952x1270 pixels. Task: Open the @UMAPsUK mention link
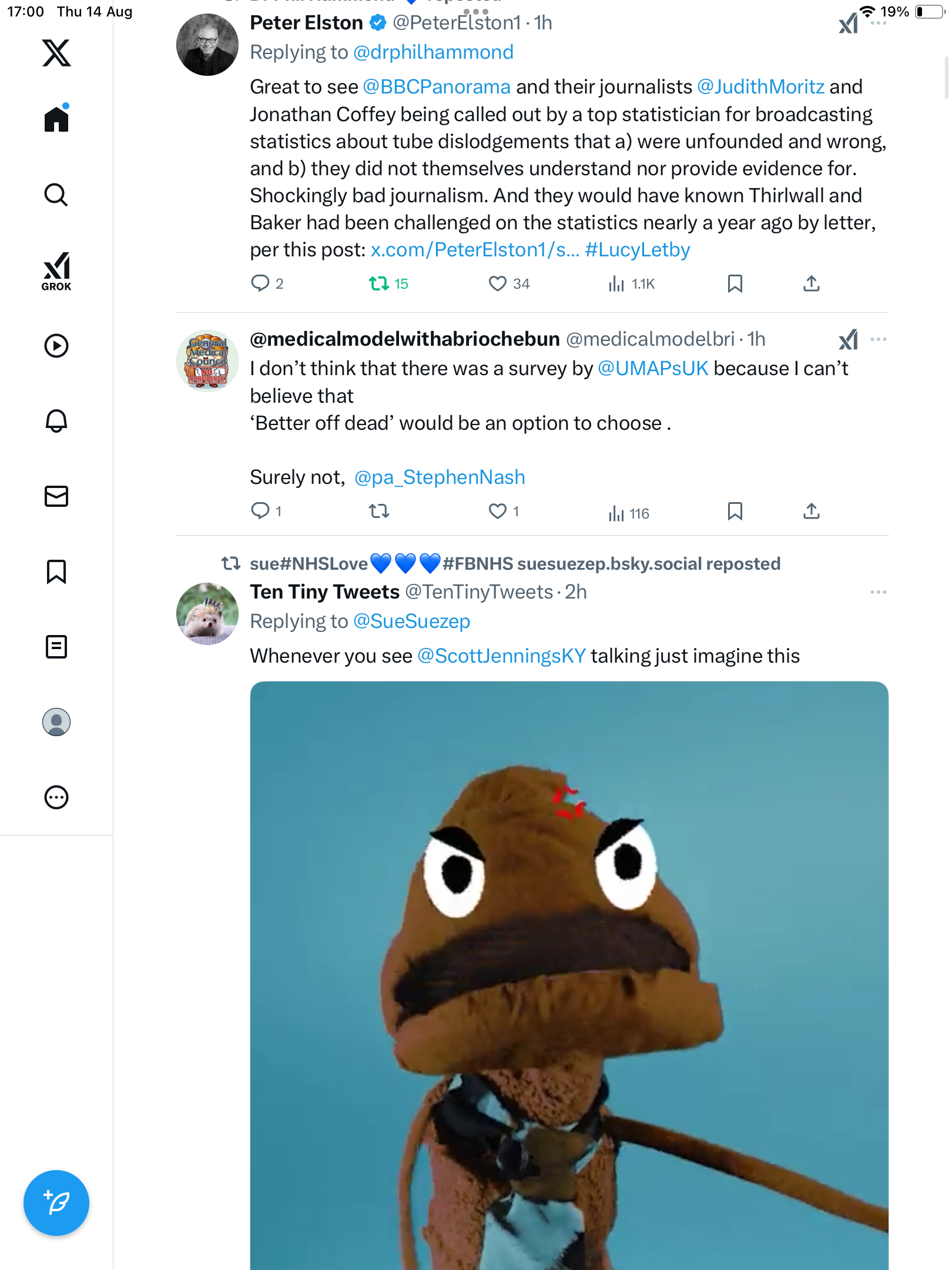point(653,369)
